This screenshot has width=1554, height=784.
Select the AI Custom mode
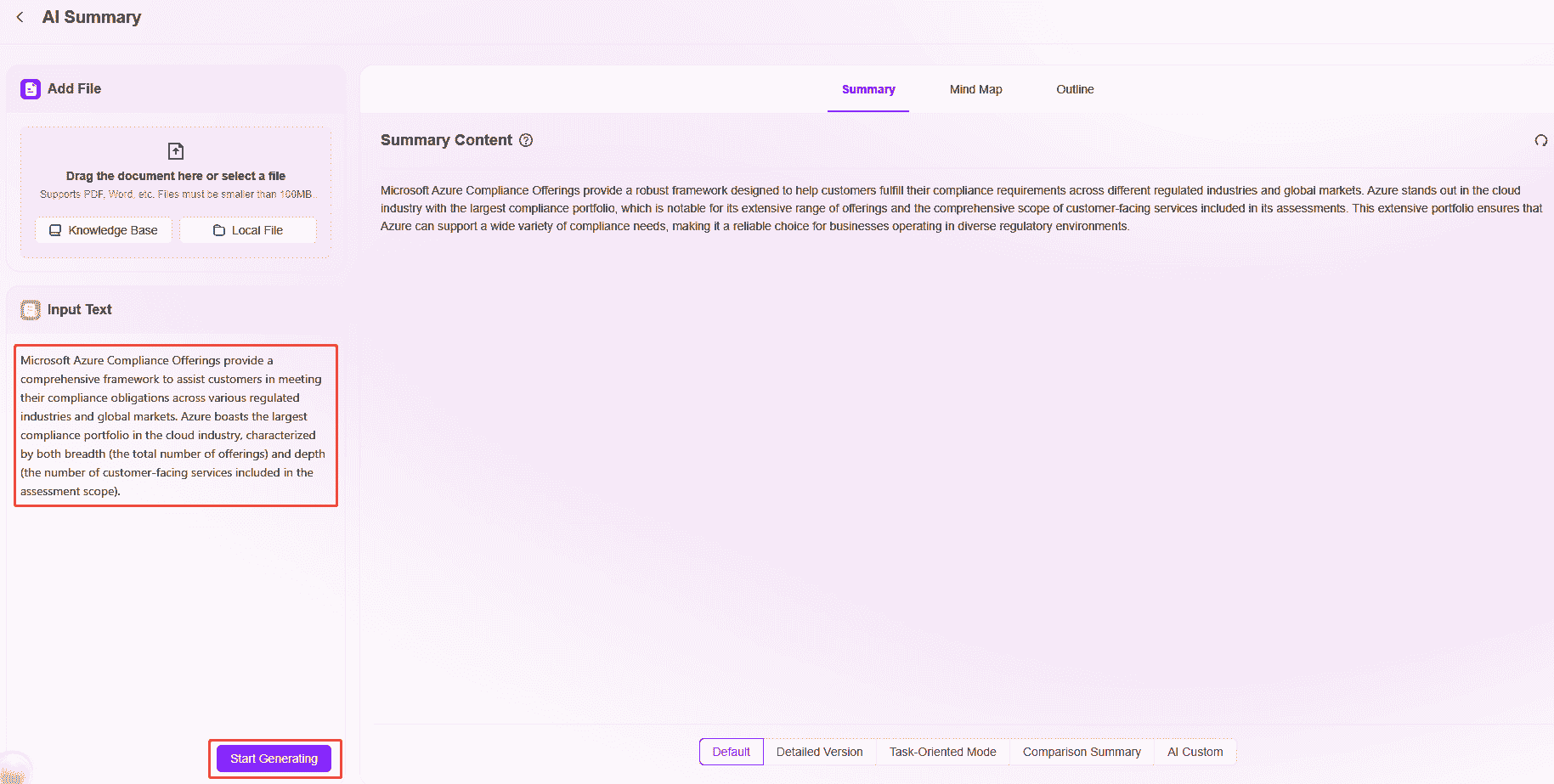point(1195,752)
